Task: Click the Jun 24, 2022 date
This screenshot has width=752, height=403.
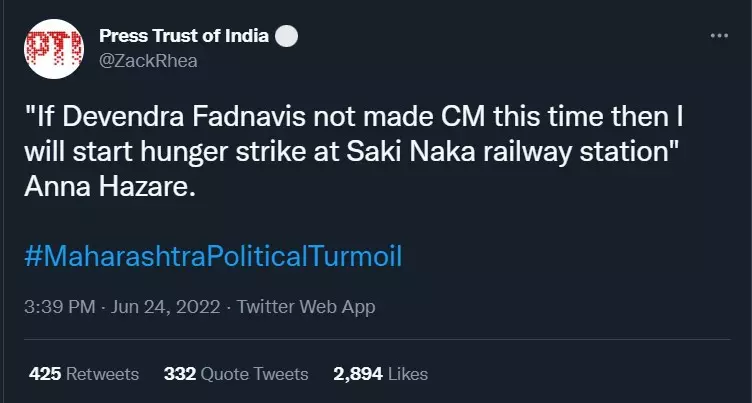Action: tap(165, 307)
